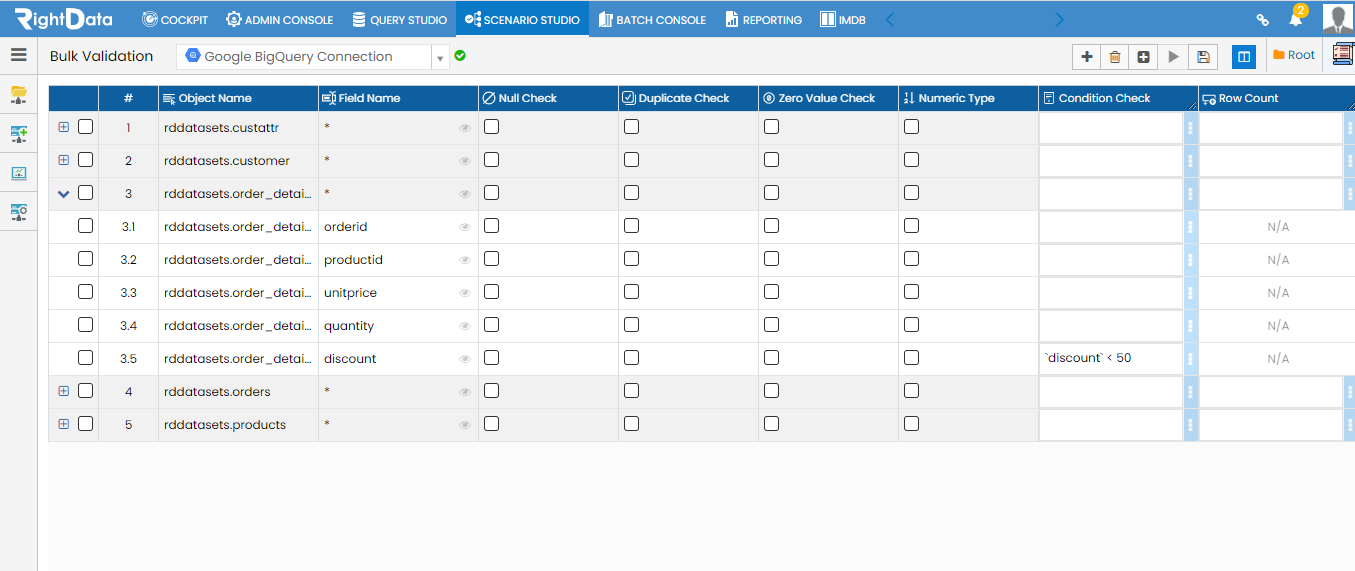Image resolution: width=1355 pixels, height=571 pixels.
Task: Open the hamburger menu icon
Action: click(19, 55)
